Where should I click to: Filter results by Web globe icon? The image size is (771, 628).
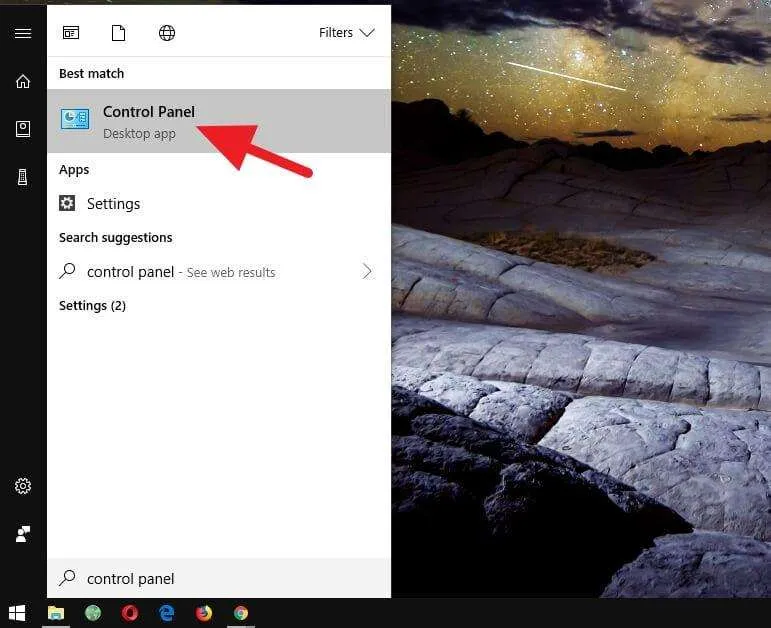[167, 33]
